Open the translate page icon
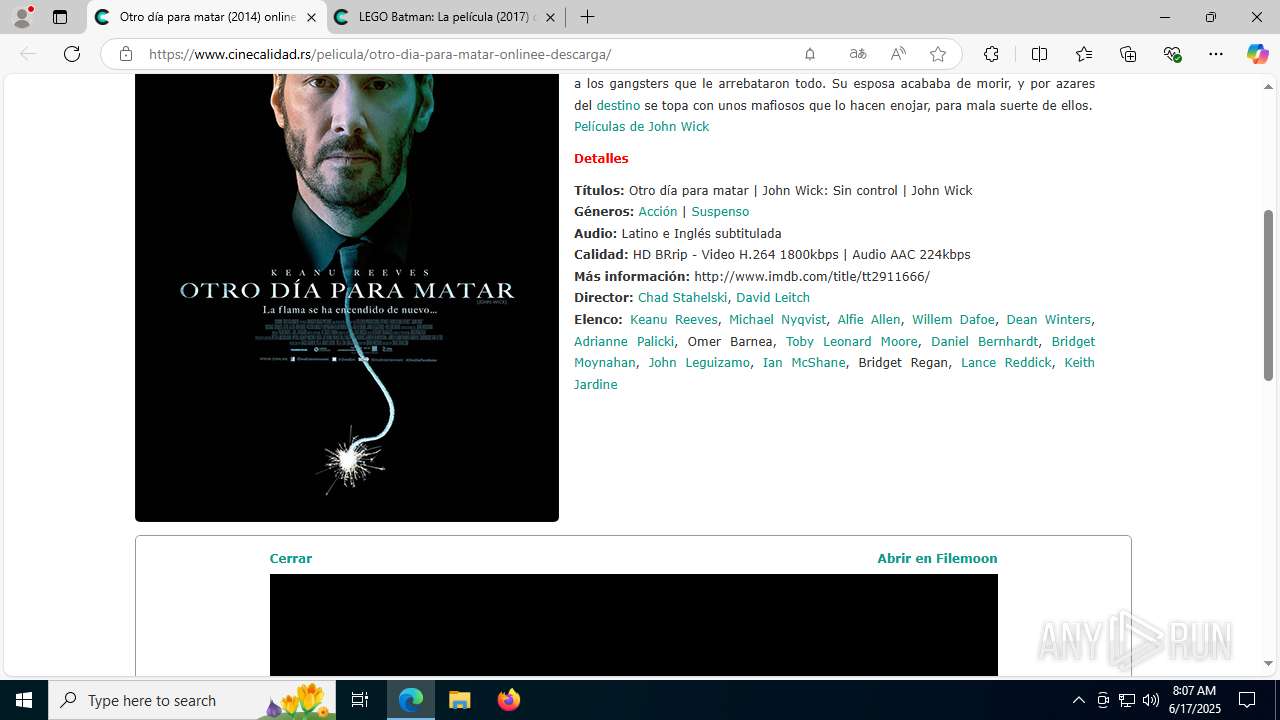Image resolution: width=1280 pixels, height=720 pixels. coord(858,54)
